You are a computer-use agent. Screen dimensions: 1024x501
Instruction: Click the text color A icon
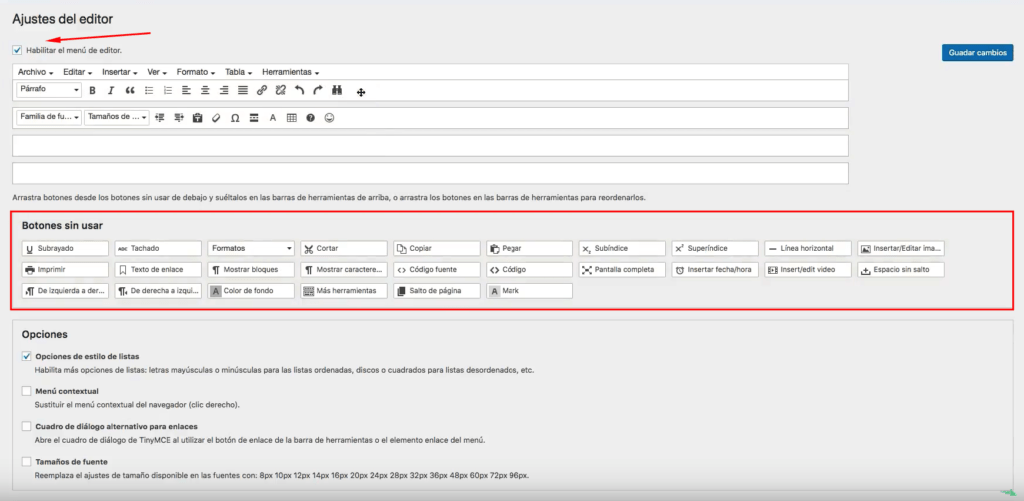coord(273,118)
